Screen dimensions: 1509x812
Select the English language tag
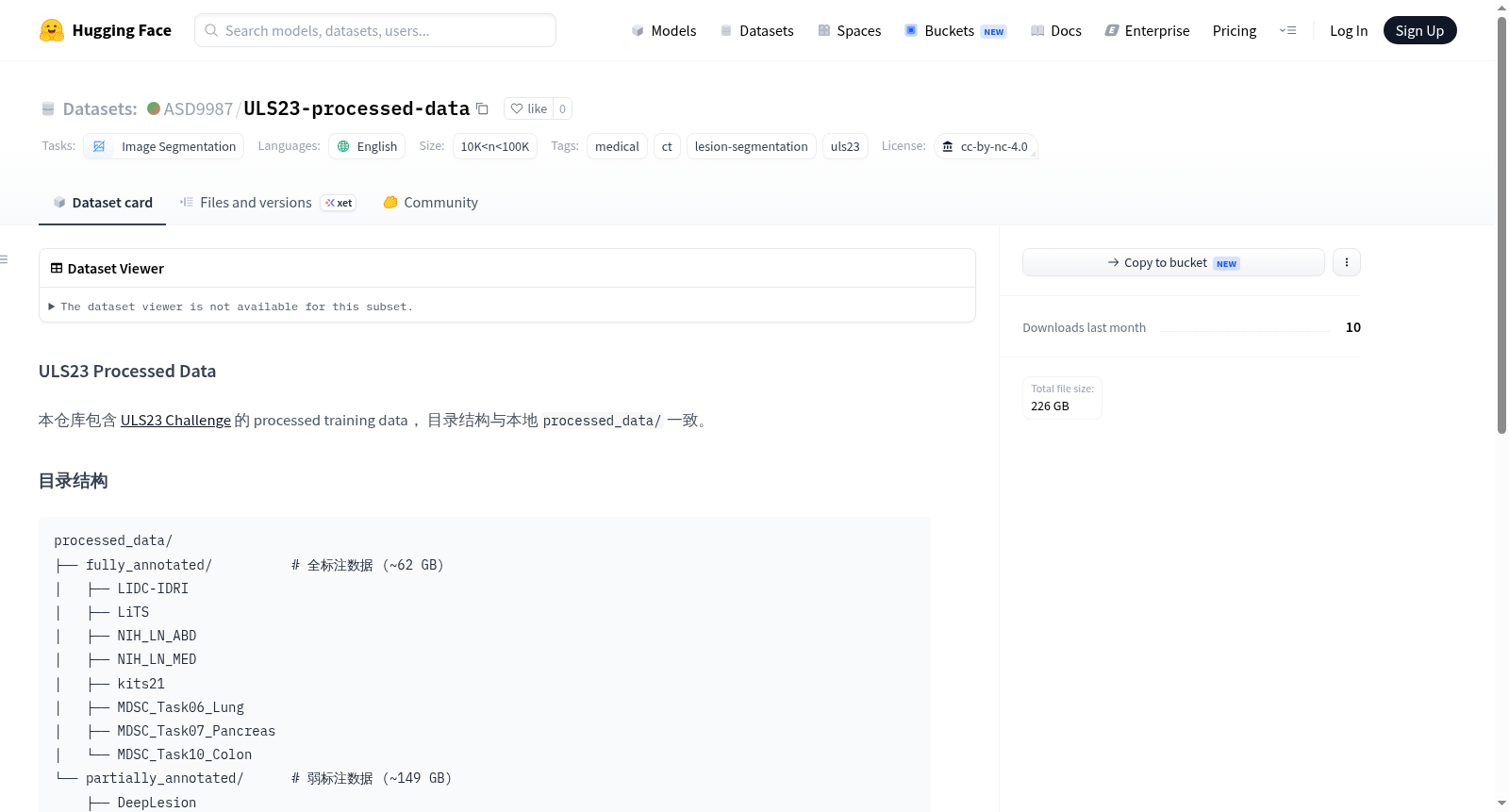pyautogui.click(x=367, y=146)
